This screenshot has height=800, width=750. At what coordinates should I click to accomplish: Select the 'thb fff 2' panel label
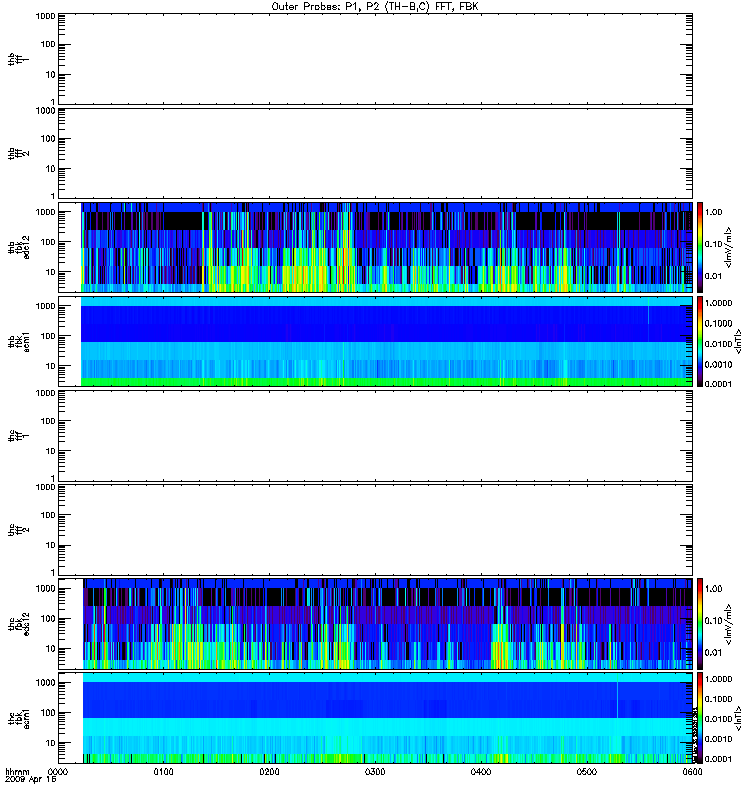click(x=18, y=154)
